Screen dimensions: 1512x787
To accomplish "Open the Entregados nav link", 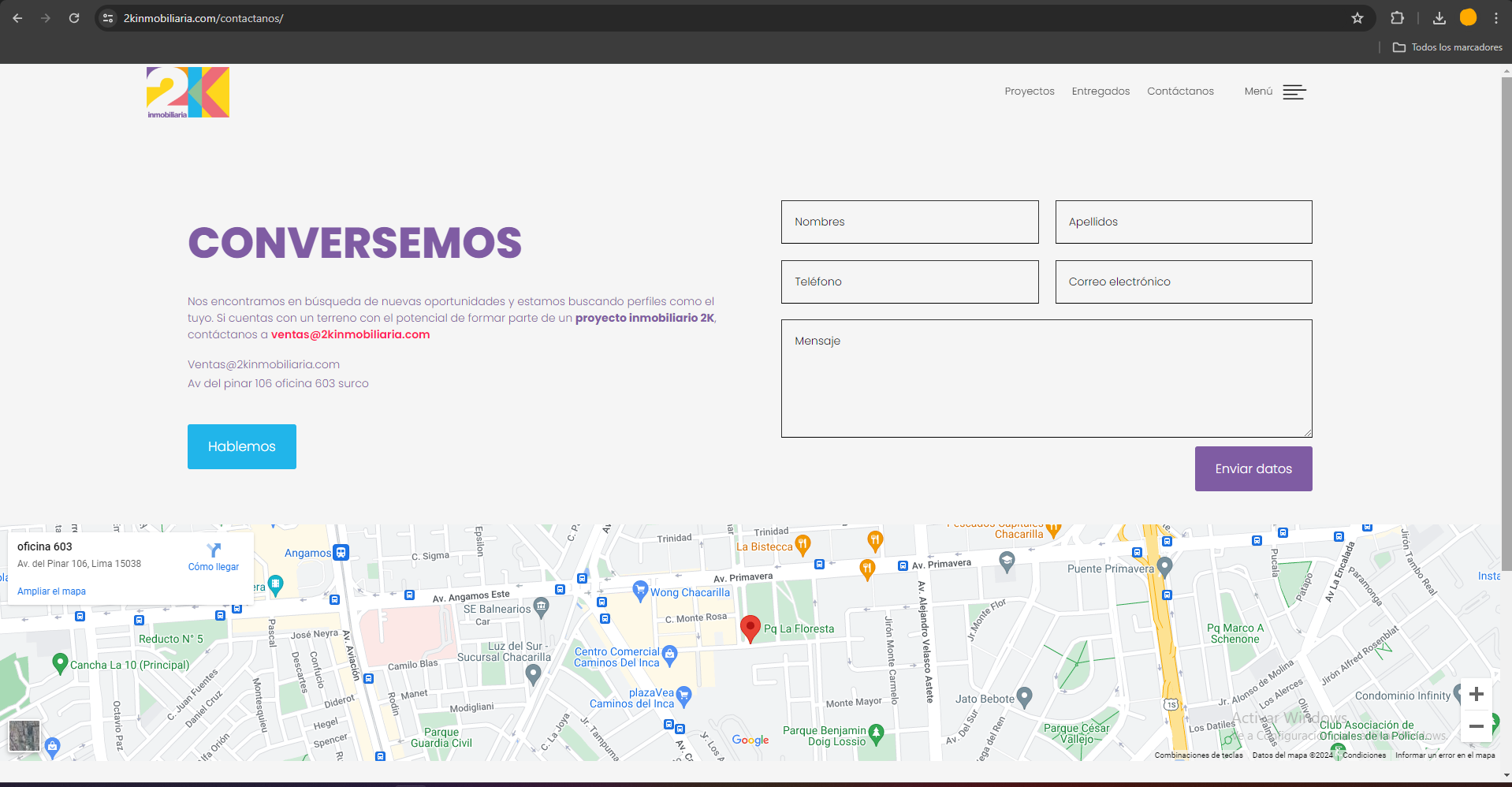I will (1100, 91).
